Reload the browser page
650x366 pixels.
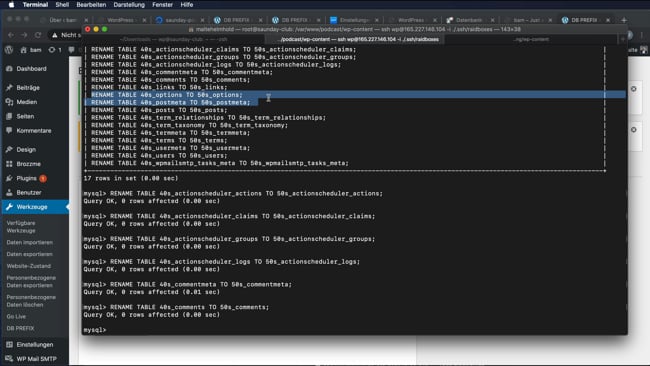pyautogui.click(x=38, y=35)
